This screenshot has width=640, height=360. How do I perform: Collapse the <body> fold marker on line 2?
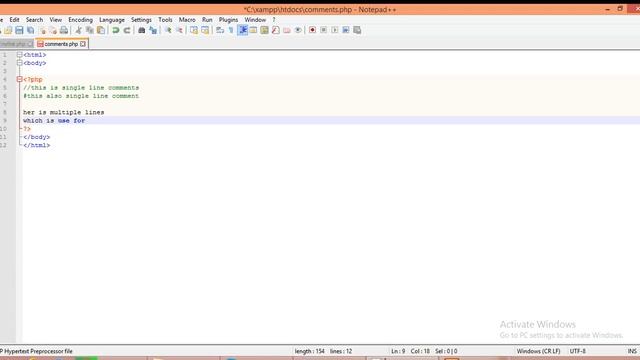click(x=20, y=63)
